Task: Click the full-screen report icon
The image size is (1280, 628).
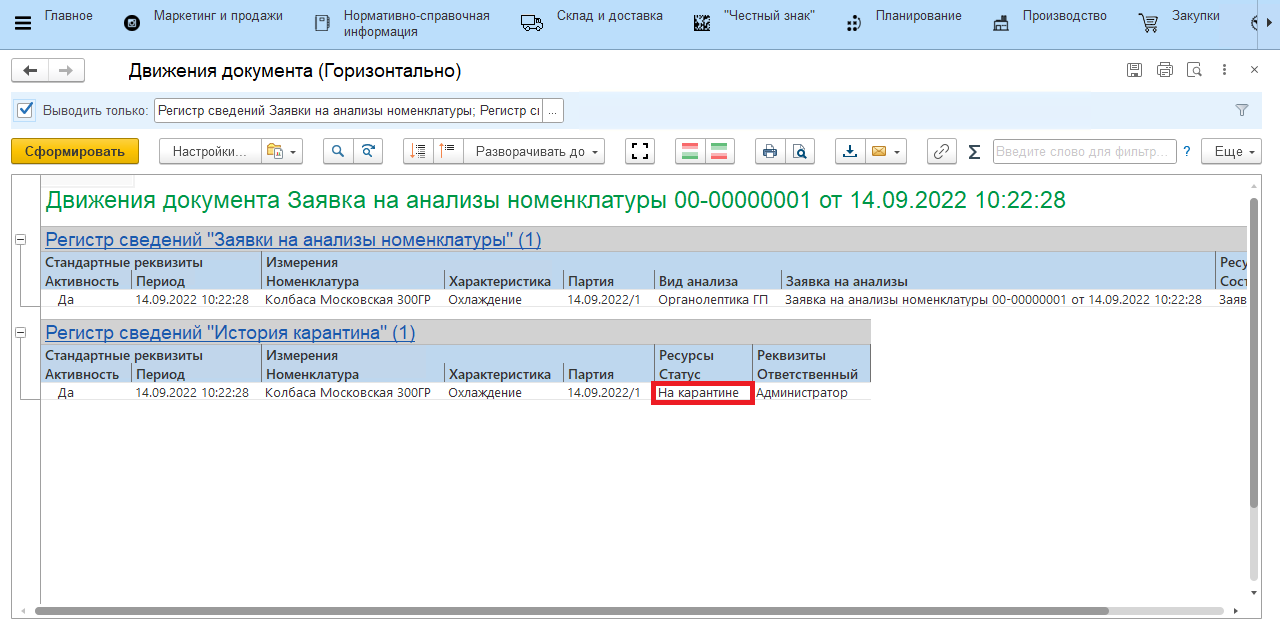Action: tap(640, 151)
